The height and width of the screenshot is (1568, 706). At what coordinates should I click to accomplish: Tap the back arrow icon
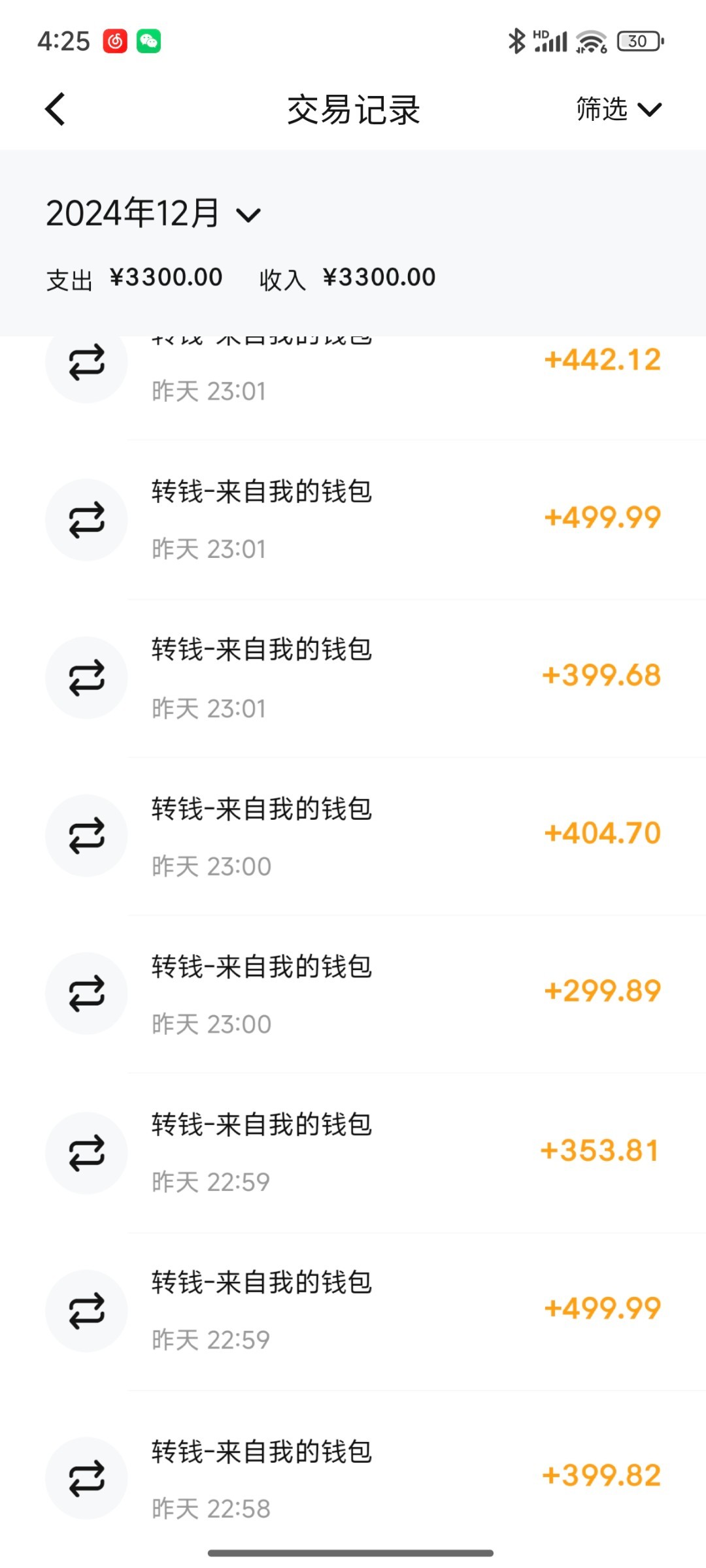click(x=56, y=108)
